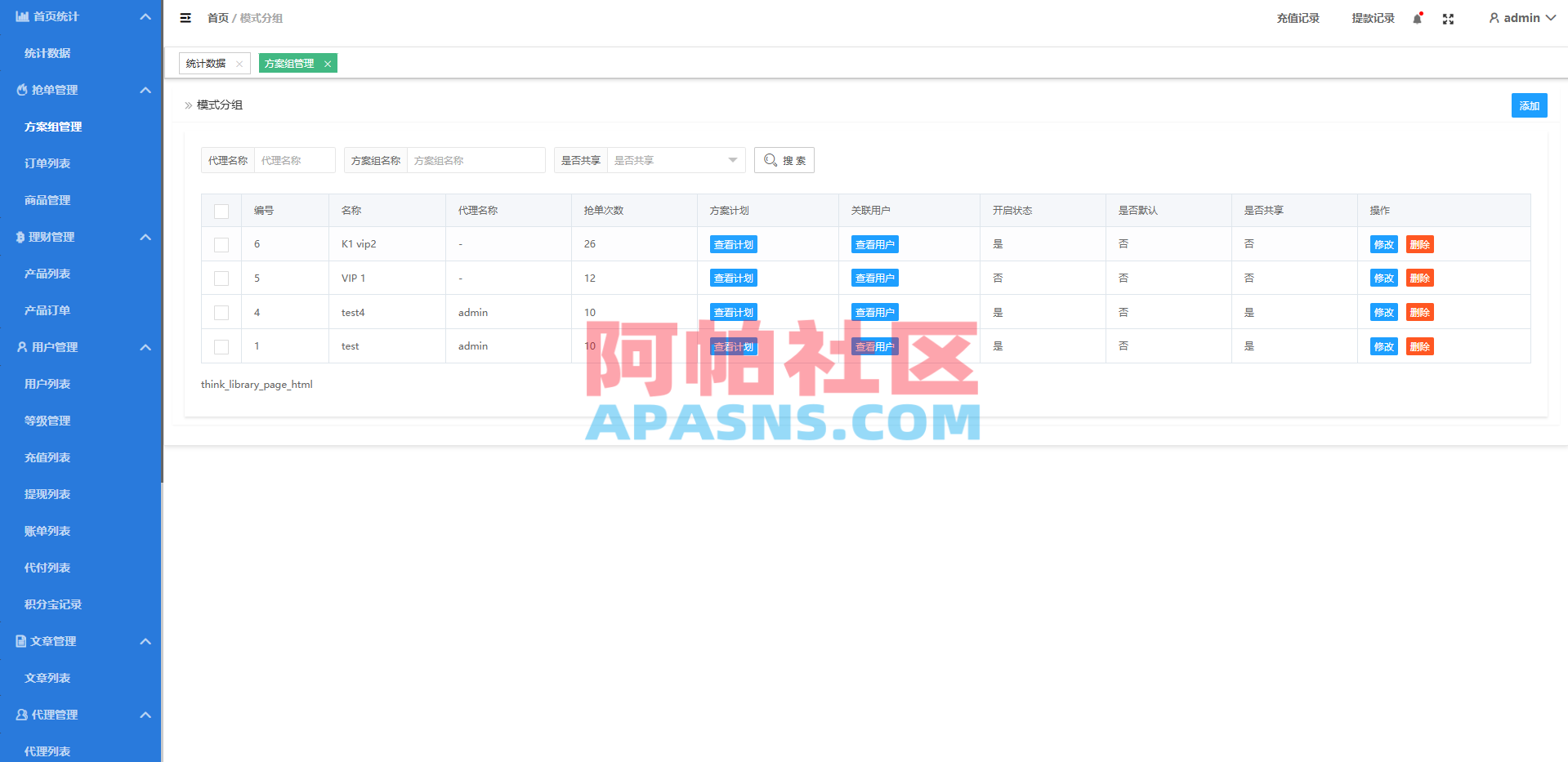
Task: Select the 理财管理 sidebar icon
Action: coord(20,237)
